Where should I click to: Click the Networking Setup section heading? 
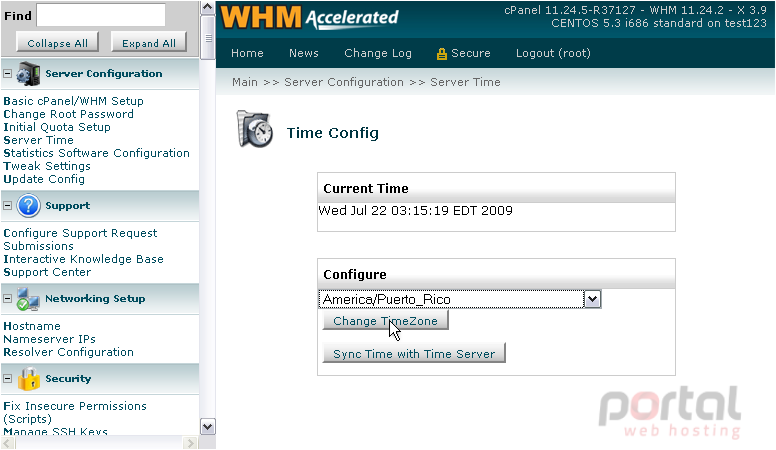click(95, 298)
